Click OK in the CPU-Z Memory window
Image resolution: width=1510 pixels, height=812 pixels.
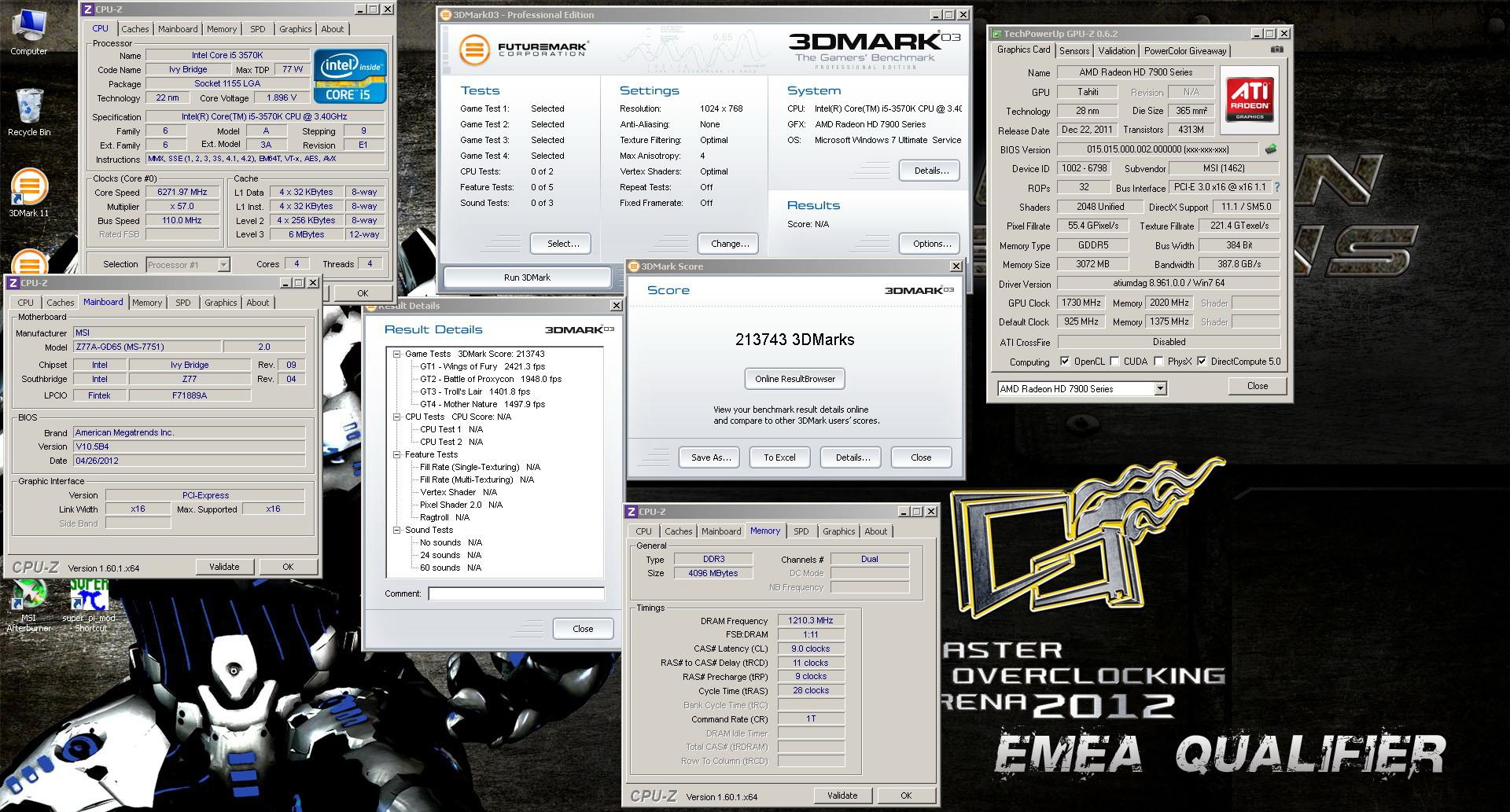(x=906, y=795)
